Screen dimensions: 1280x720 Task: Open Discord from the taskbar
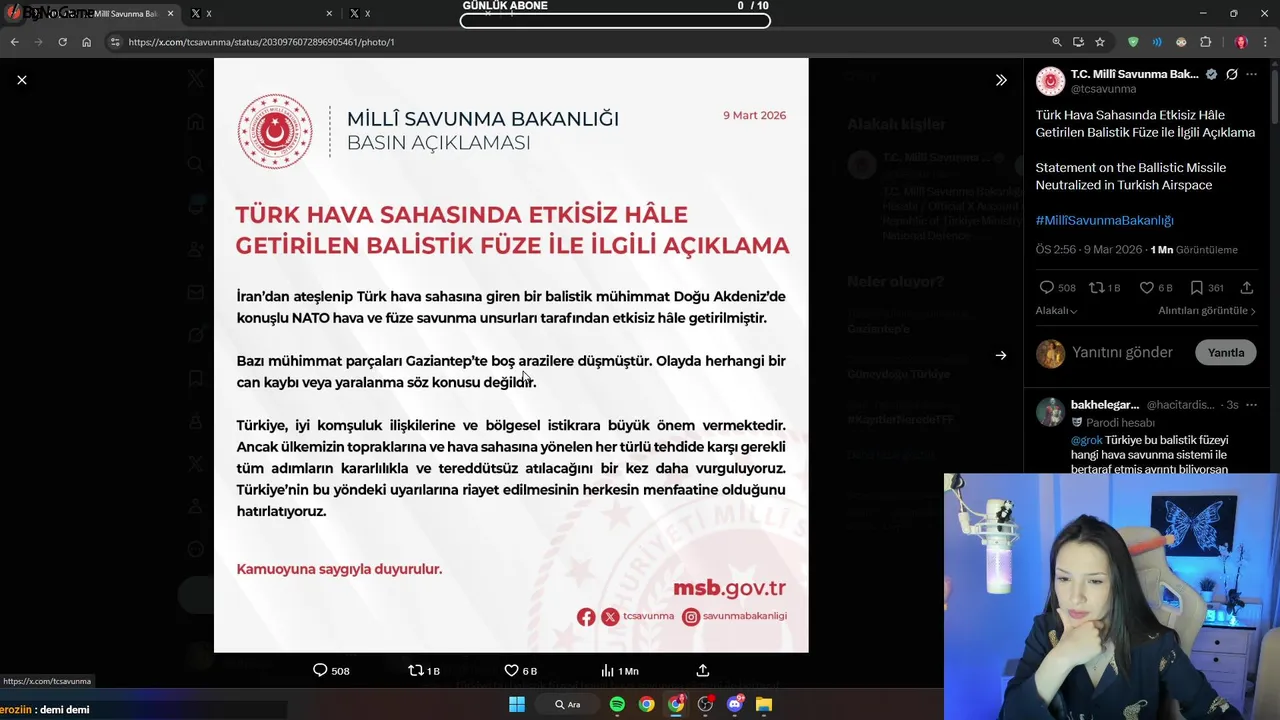tap(735, 704)
